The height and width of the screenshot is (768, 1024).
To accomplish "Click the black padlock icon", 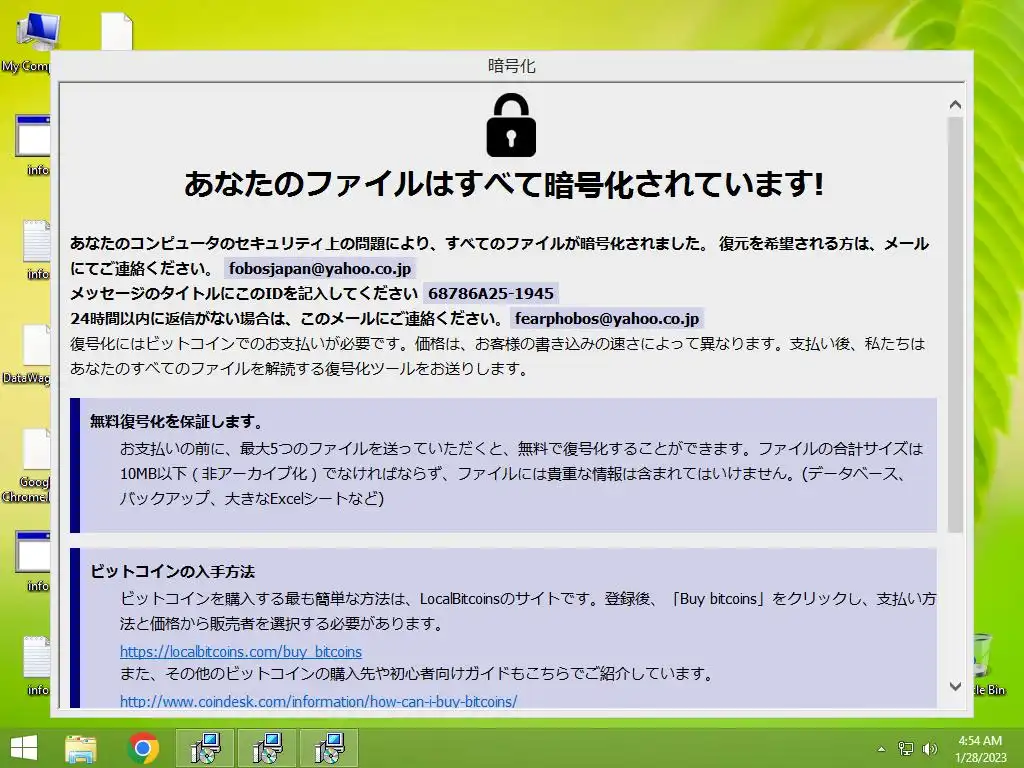I will [511, 125].
